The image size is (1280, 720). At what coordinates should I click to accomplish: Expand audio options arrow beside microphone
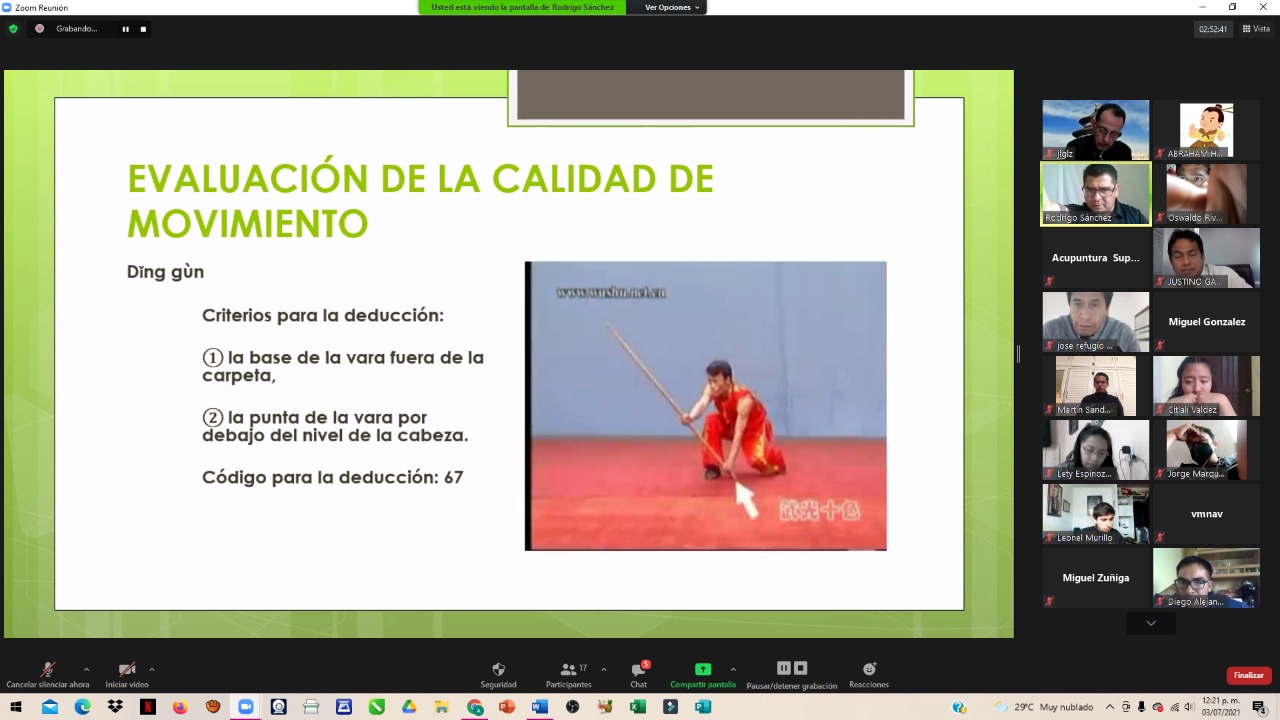pos(86,669)
